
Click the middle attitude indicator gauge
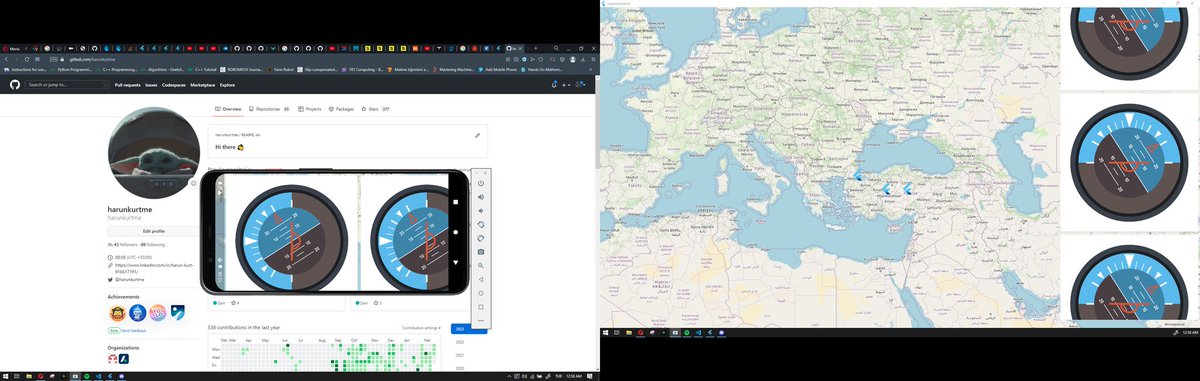pos(1129,163)
